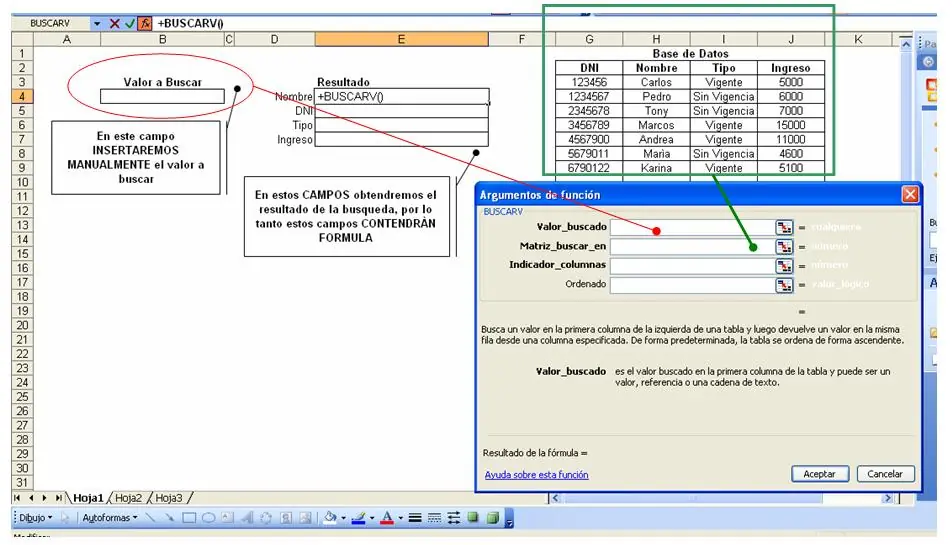The width and height of the screenshot is (952, 545).
Task: Select the cell containing Carlos
Action: [656, 82]
